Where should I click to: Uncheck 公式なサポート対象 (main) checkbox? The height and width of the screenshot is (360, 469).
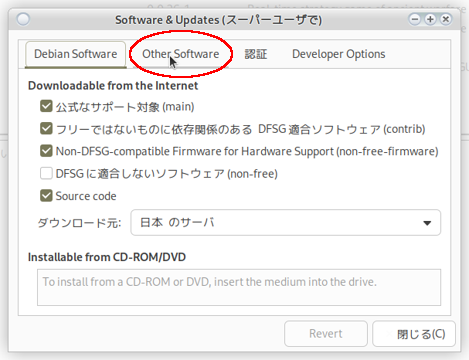click(x=46, y=107)
